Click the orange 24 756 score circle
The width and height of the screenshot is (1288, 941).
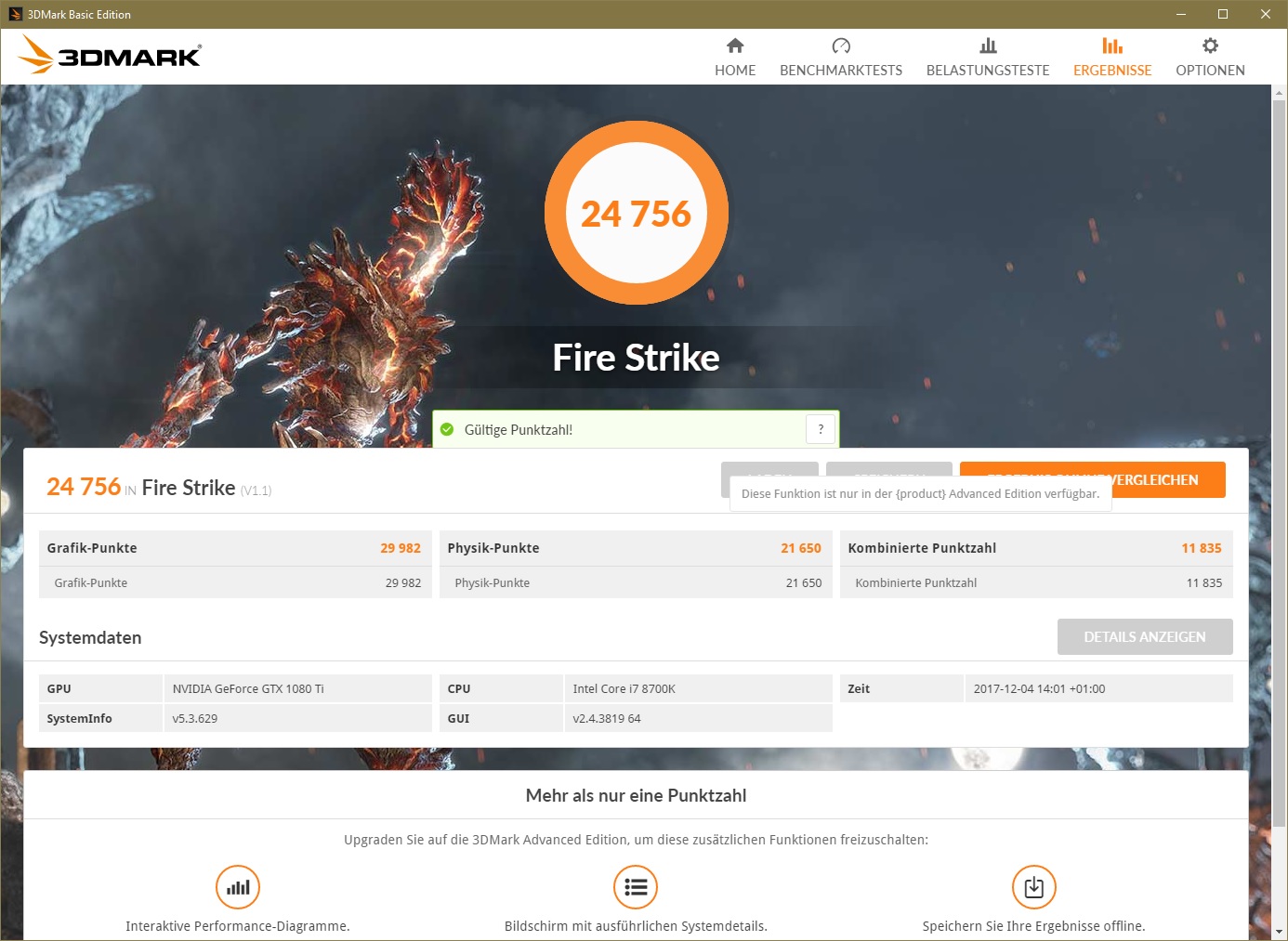click(637, 213)
